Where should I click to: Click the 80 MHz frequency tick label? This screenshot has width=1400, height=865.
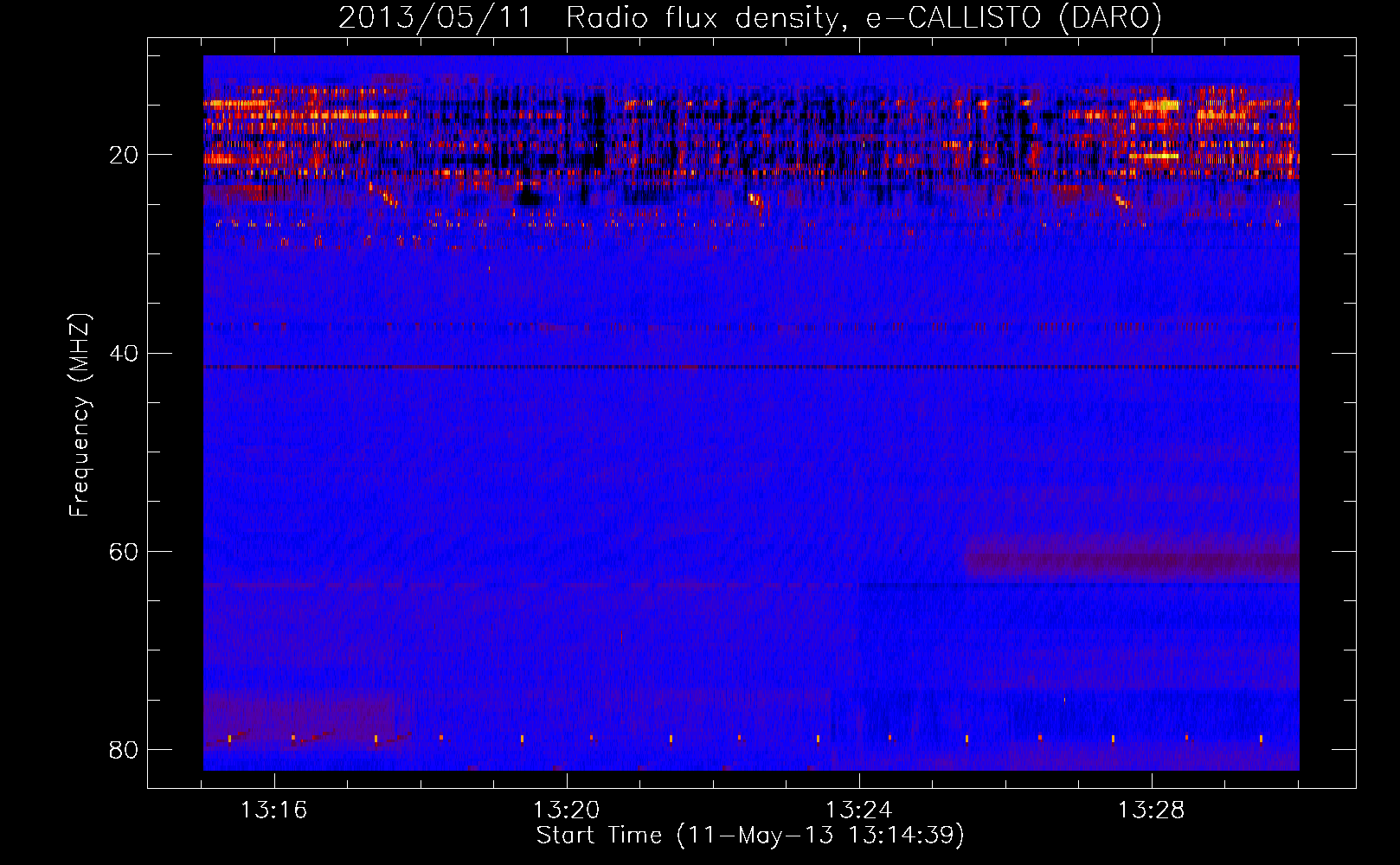[x=124, y=750]
